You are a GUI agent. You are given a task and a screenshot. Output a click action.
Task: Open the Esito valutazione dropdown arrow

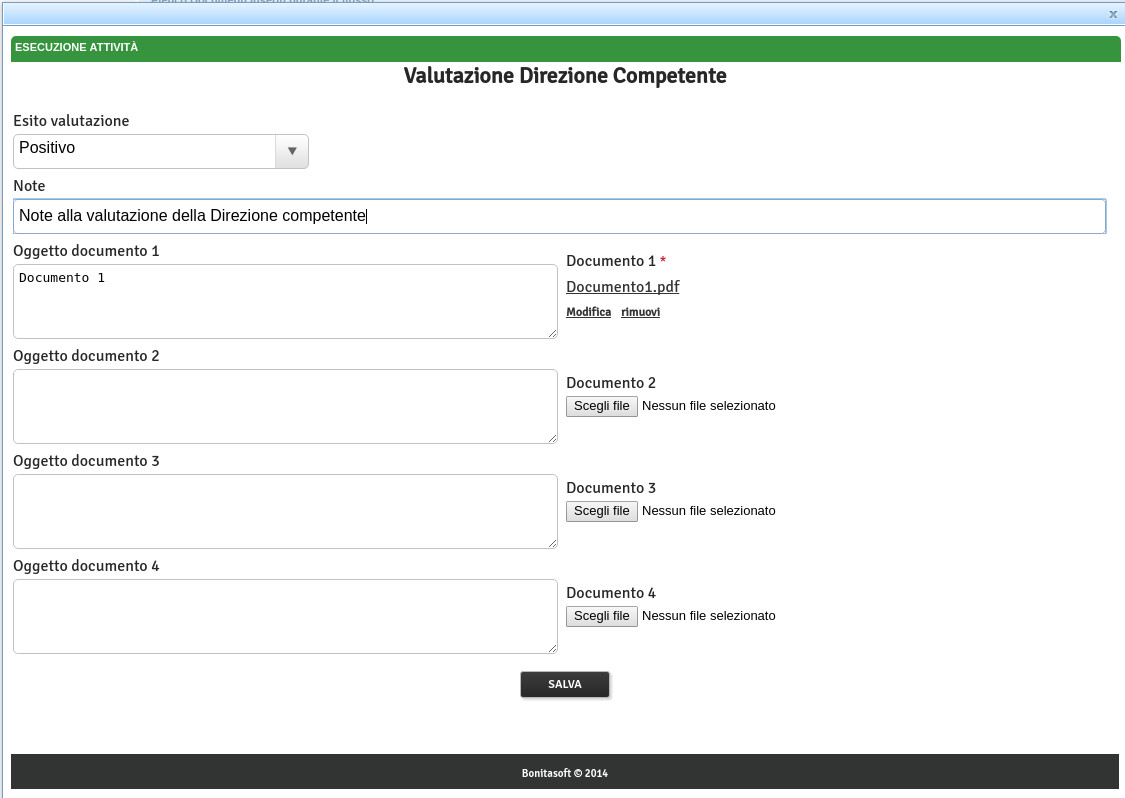(292, 151)
